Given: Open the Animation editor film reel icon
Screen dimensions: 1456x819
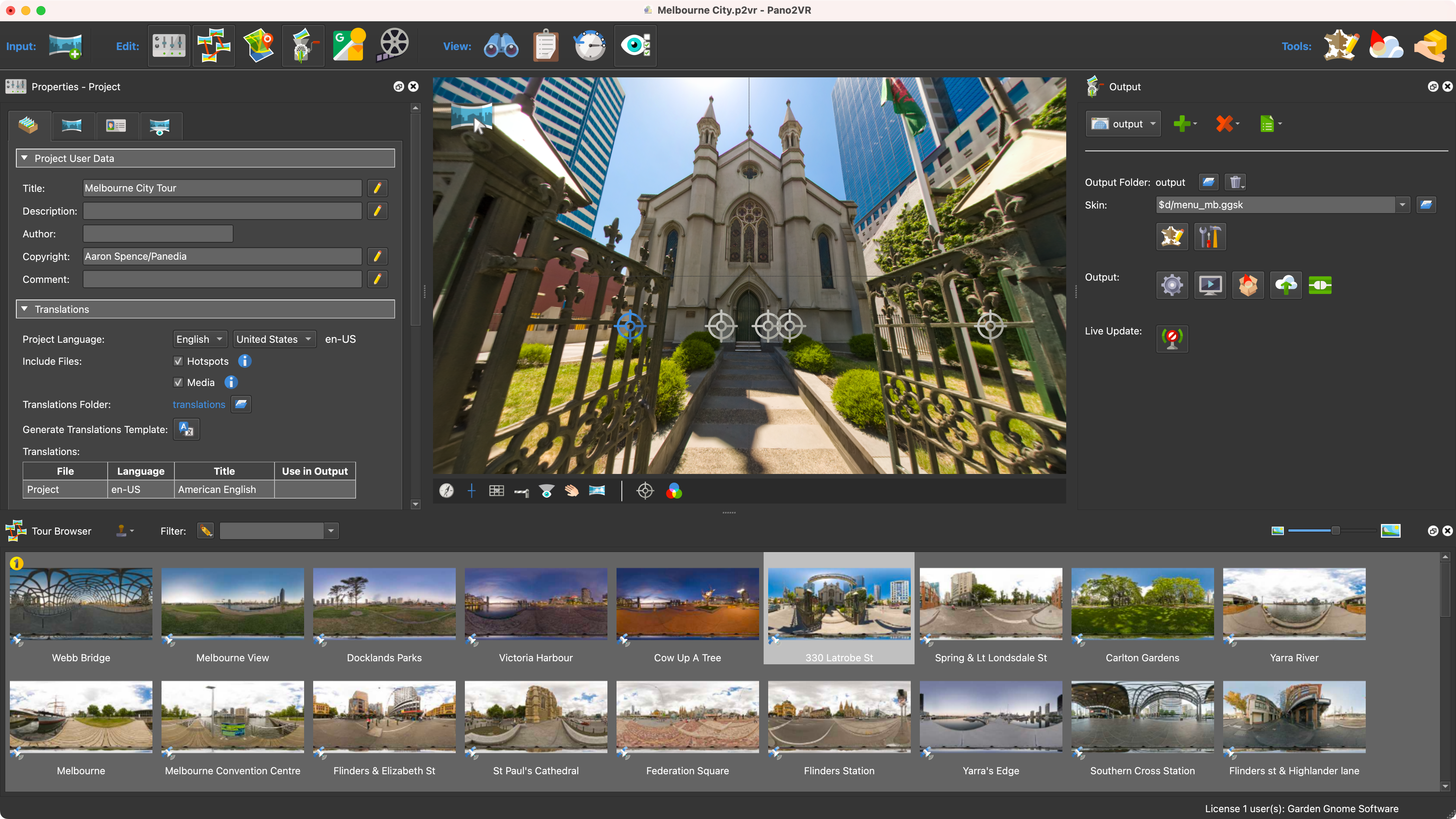Looking at the screenshot, I should click(394, 45).
